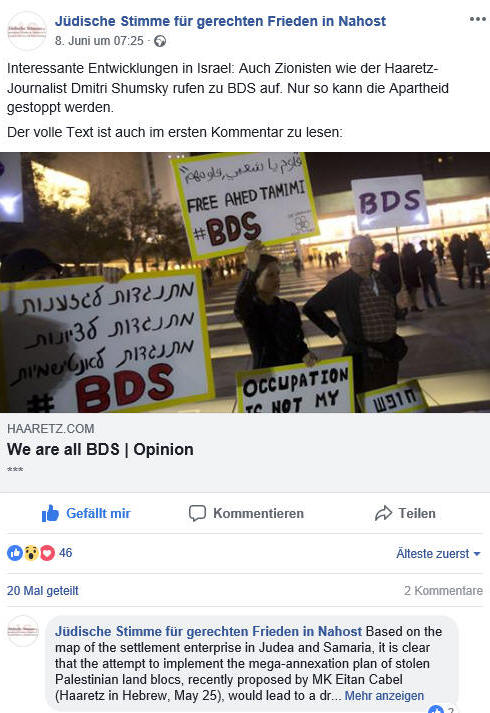
Task: Toggle like with Gefällt mir button
Action: [86, 513]
